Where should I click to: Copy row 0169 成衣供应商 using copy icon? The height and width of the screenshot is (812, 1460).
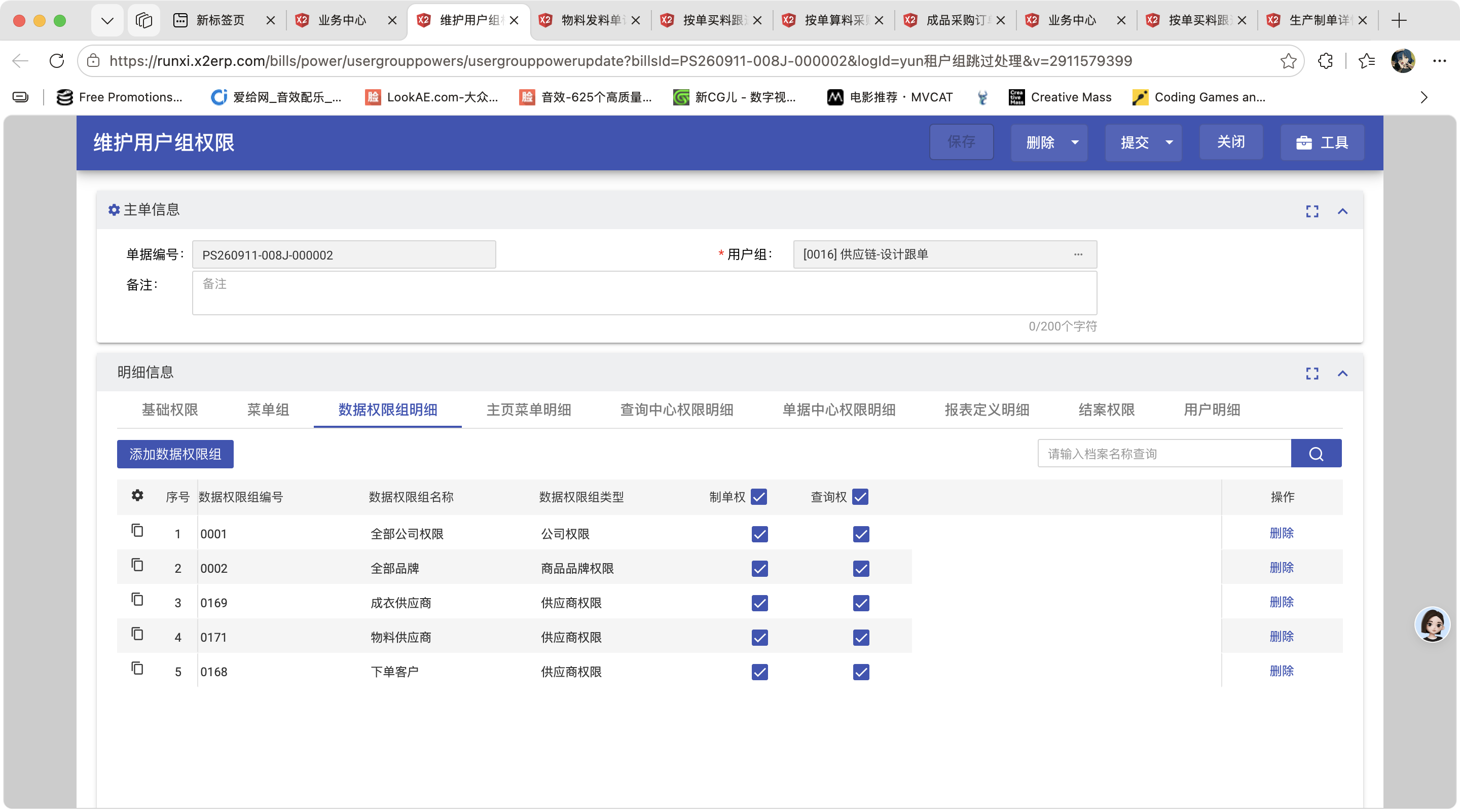click(x=137, y=600)
